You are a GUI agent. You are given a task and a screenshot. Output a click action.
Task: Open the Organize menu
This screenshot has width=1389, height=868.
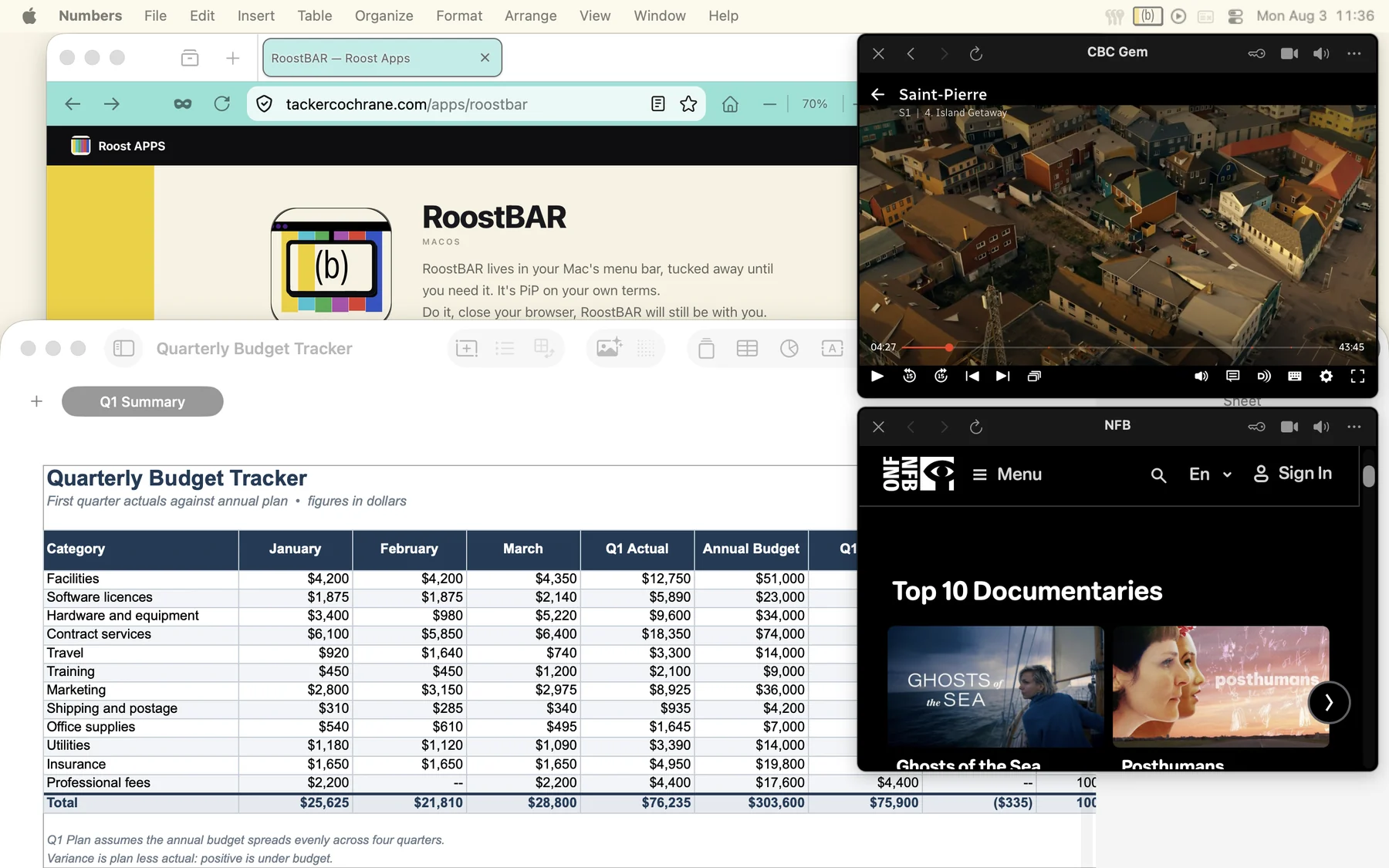[x=384, y=15]
